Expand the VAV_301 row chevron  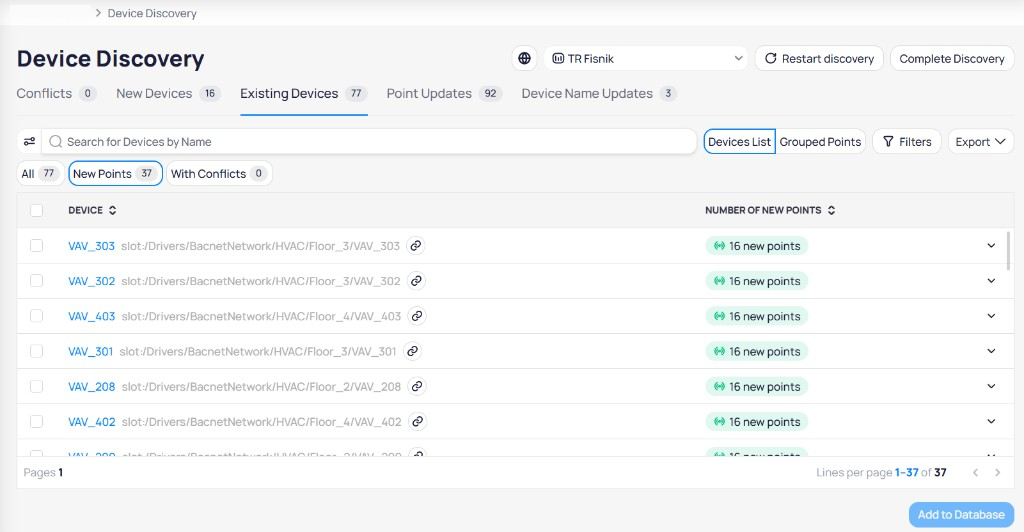point(991,352)
